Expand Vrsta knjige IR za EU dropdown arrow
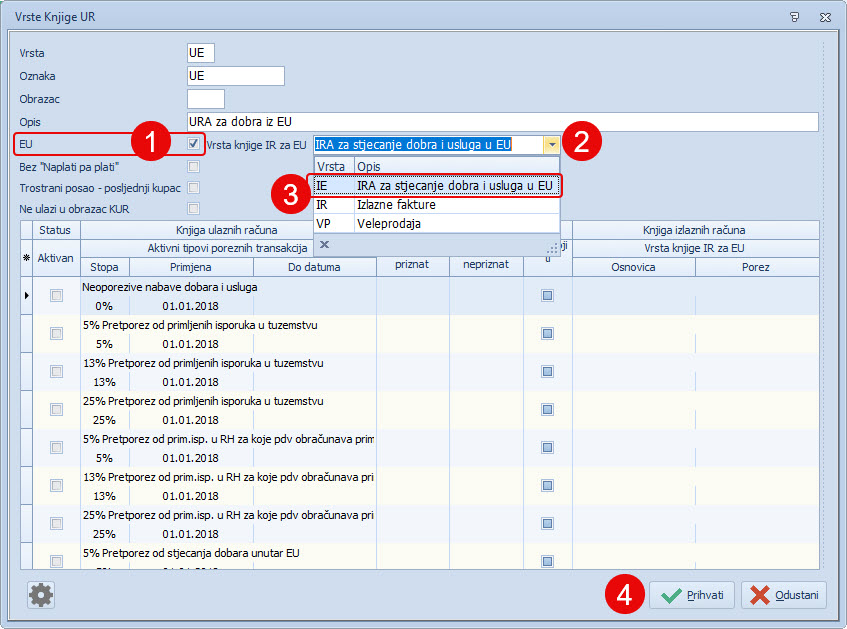The width and height of the screenshot is (847, 629). click(551, 144)
